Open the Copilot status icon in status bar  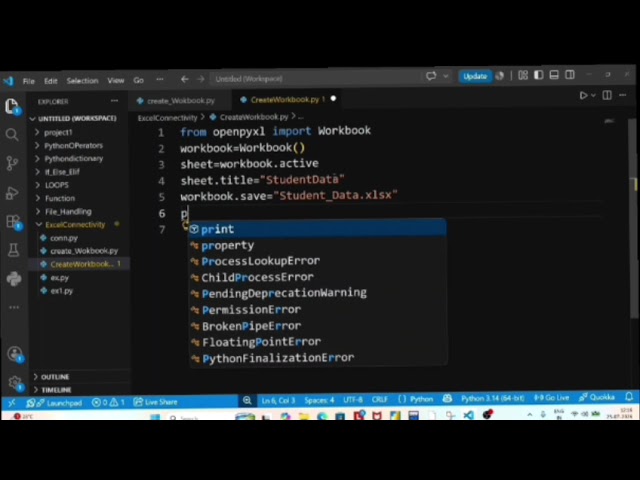pyautogui.click(x=447, y=399)
